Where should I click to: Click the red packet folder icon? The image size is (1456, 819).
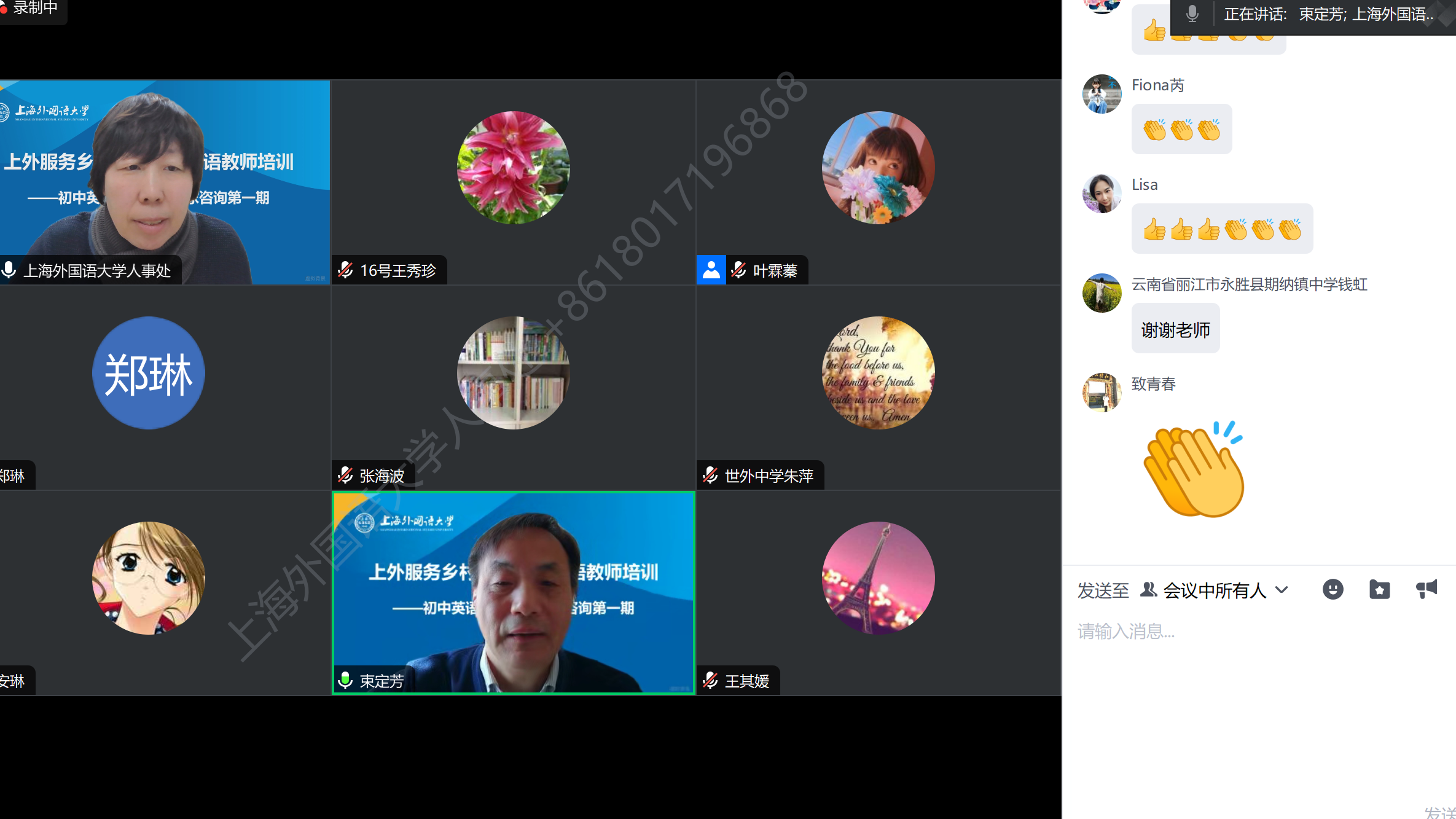[1379, 590]
